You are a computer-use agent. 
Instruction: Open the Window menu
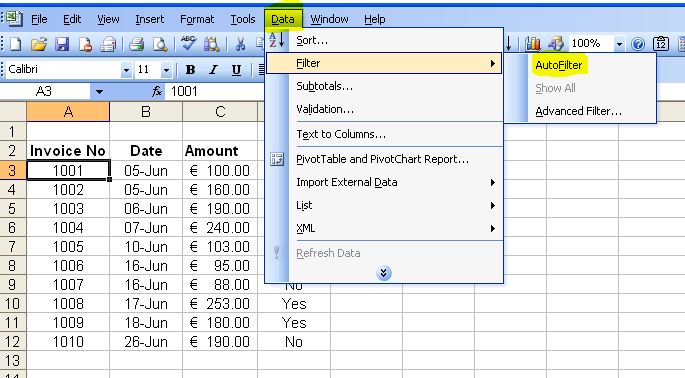(329, 19)
